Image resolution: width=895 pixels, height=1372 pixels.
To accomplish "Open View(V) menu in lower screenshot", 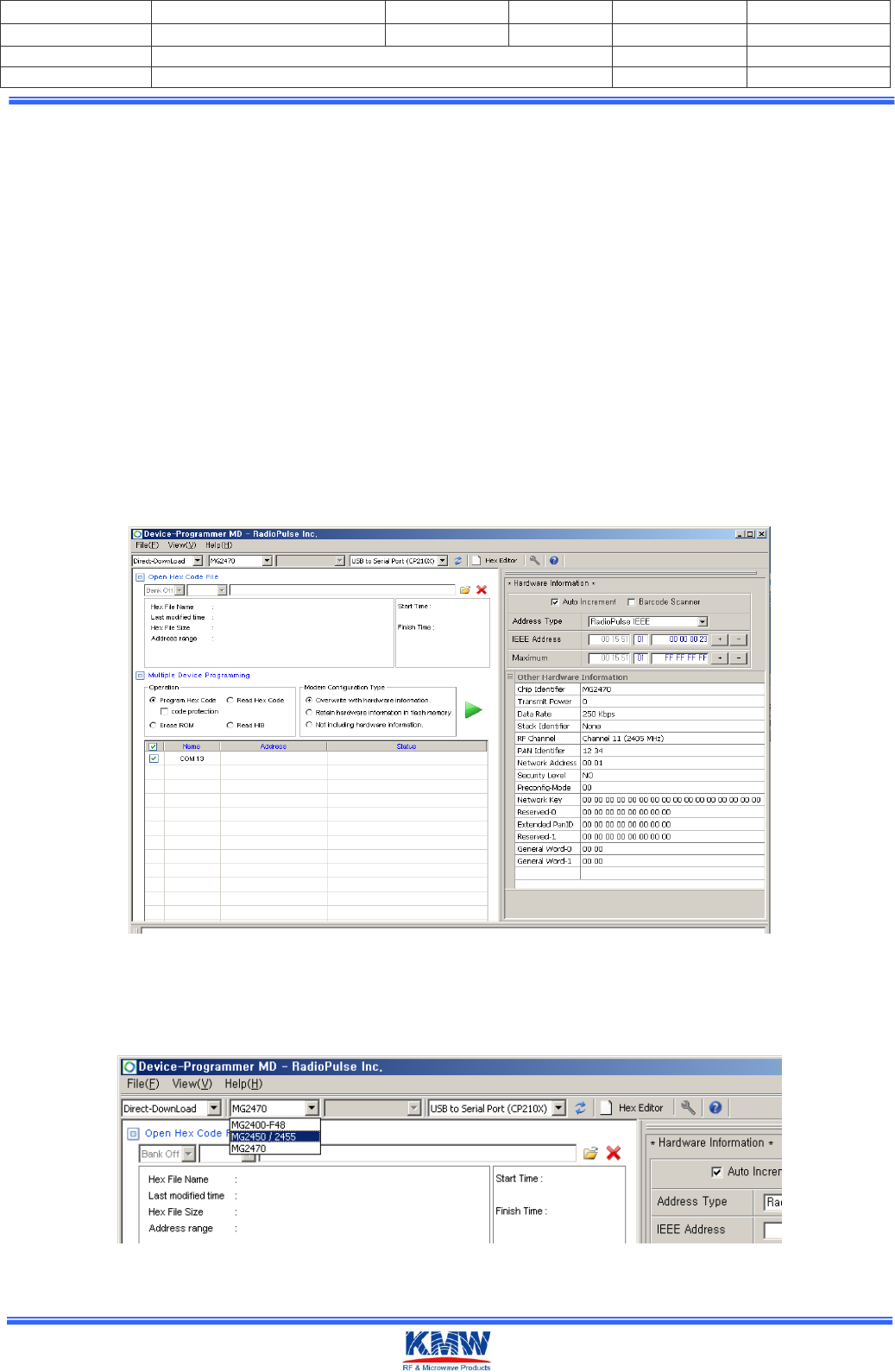I will 192,1084.
